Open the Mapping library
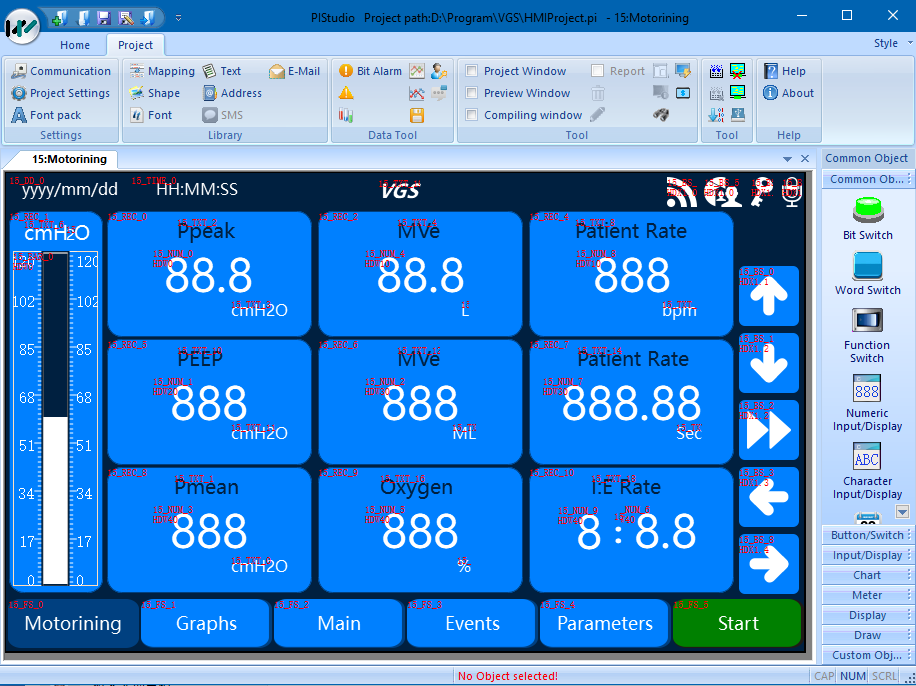Image resolution: width=916 pixels, height=686 pixels. (x=162, y=71)
